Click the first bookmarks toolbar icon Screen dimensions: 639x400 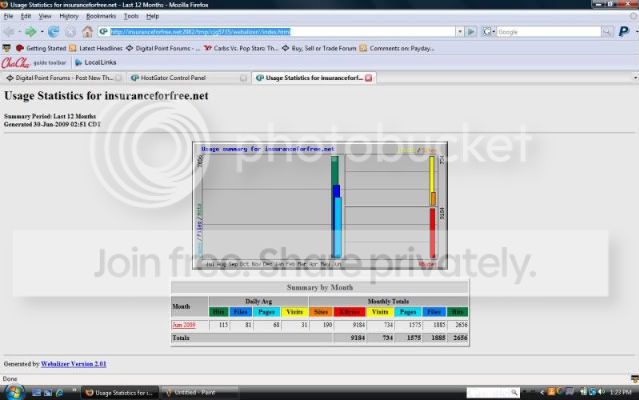7,48
